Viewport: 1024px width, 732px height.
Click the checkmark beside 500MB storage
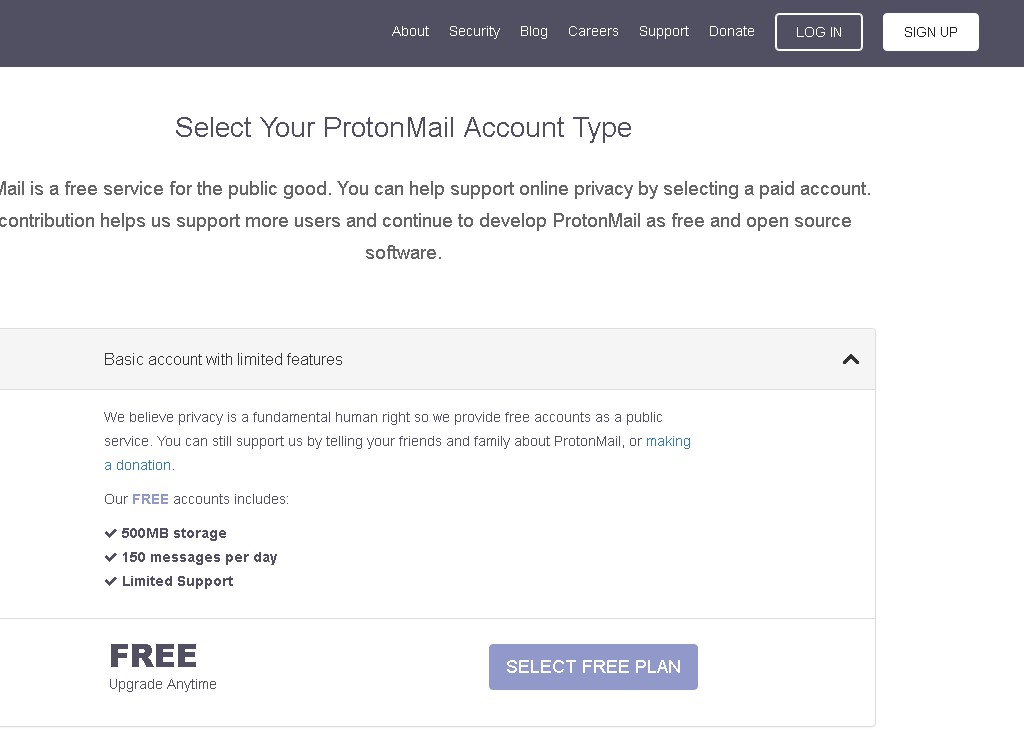[111, 533]
